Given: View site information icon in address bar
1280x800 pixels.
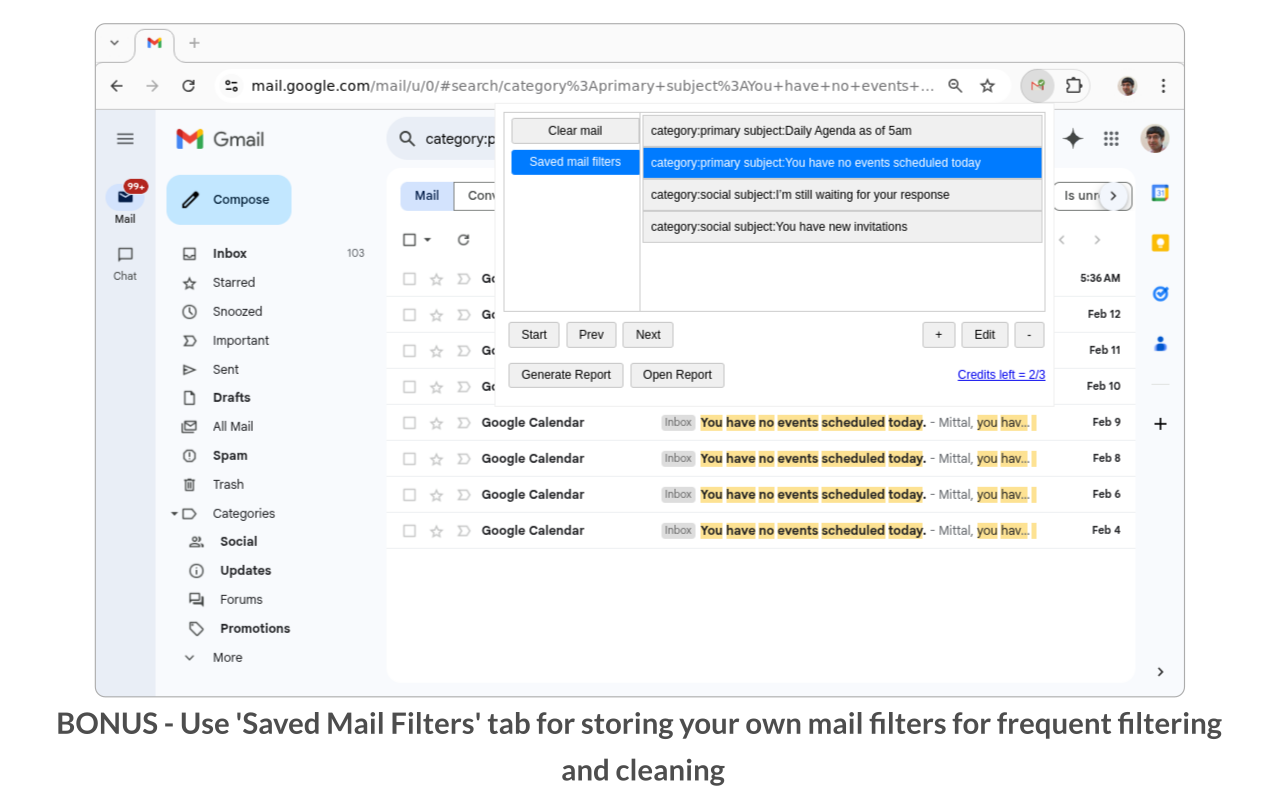Looking at the screenshot, I should 232,86.
